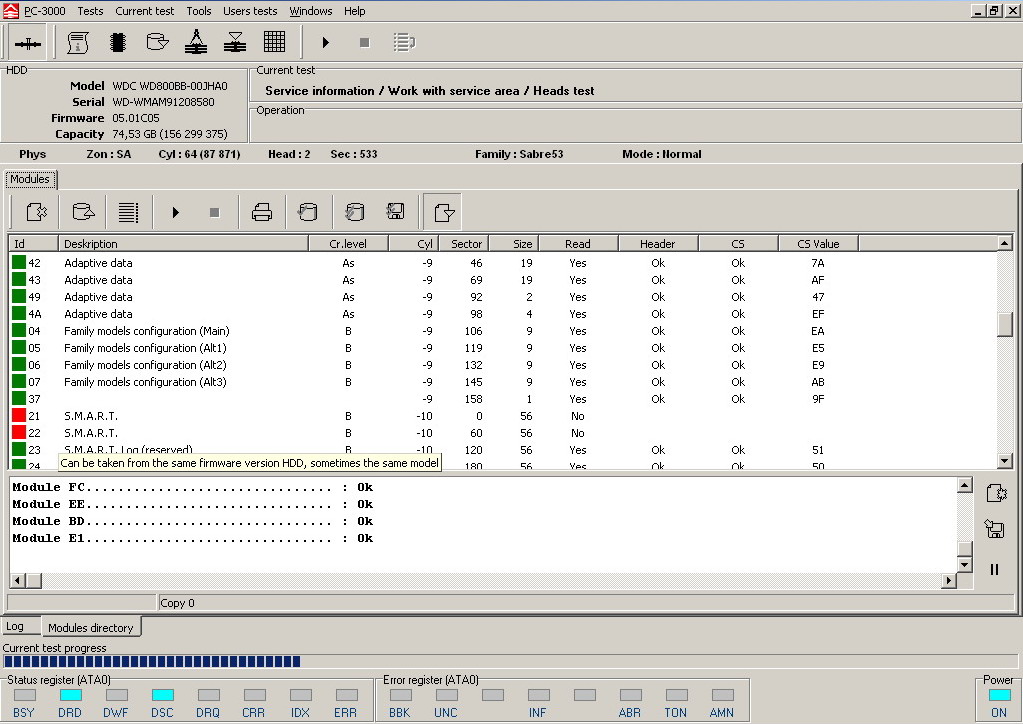Open the Current test menu
Viewport: 1023px width, 724px height.
pos(145,11)
